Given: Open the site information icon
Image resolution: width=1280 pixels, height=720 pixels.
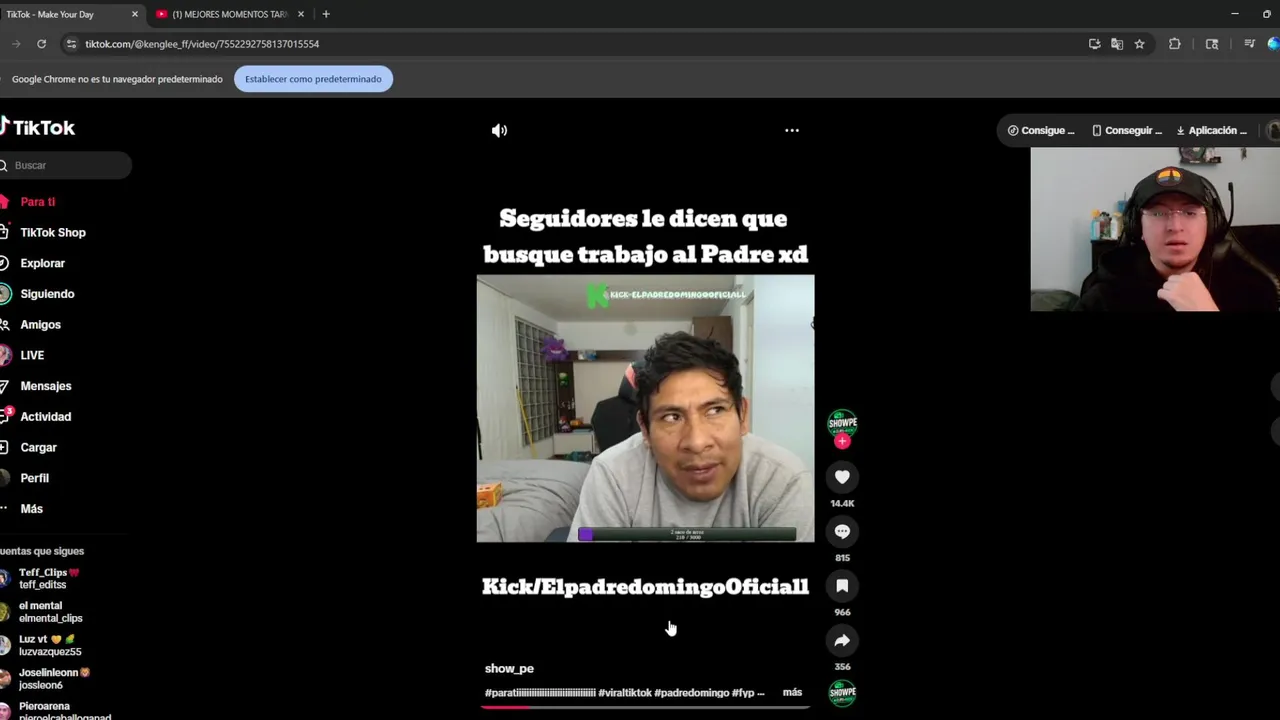Looking at the screenshot, I should pos(70,44).
